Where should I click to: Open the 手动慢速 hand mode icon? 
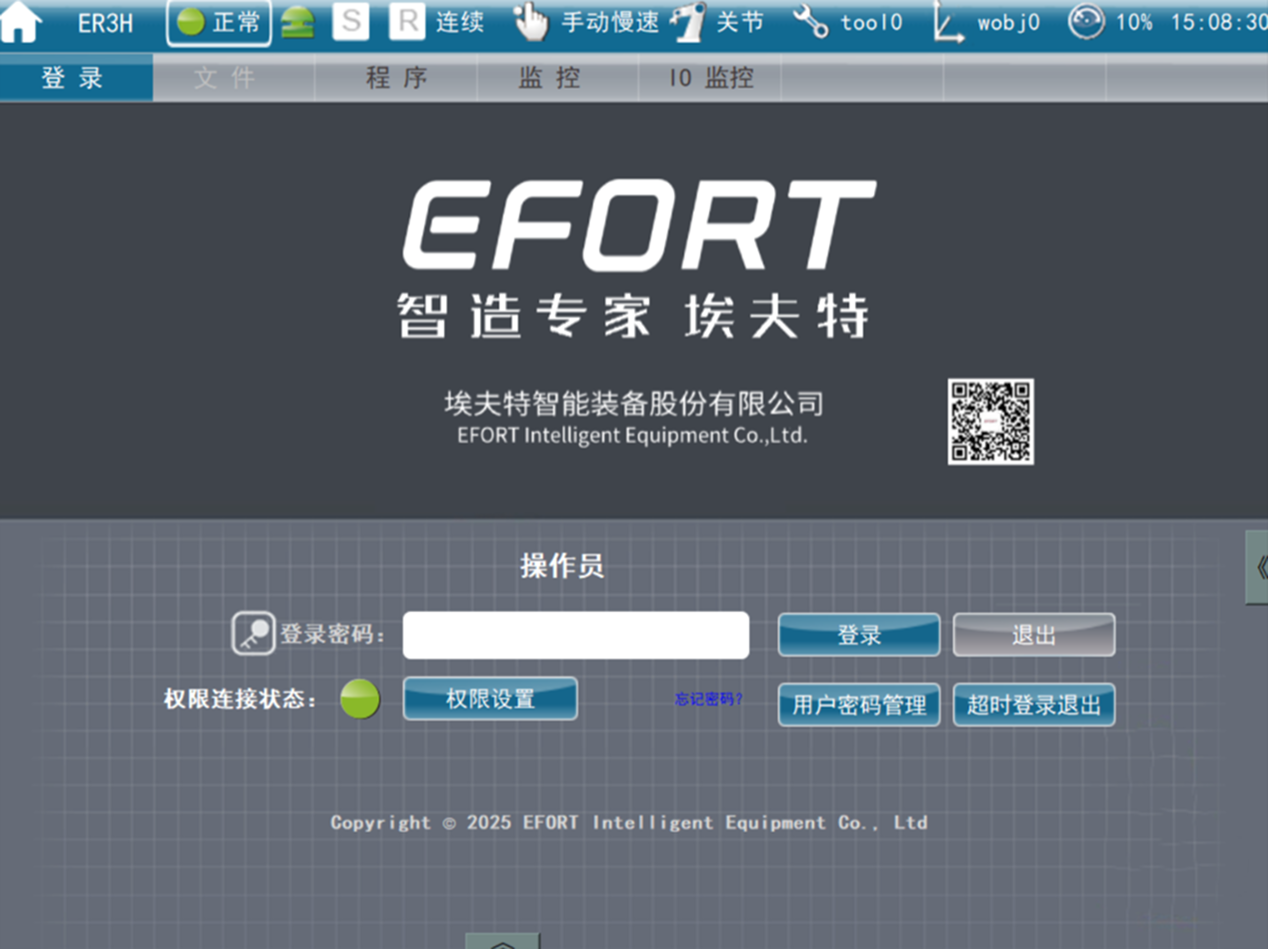click(531, 22)
